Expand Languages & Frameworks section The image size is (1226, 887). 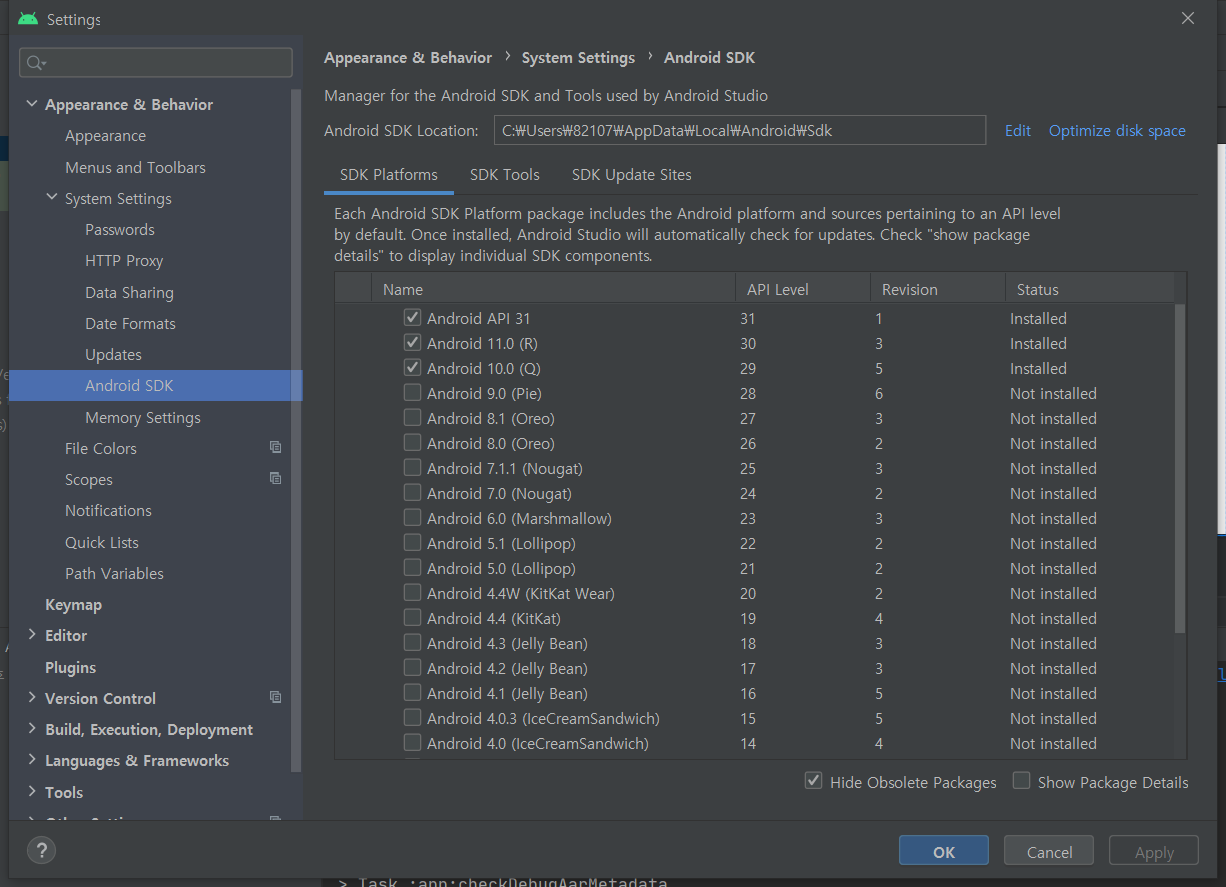click(32, 760)
